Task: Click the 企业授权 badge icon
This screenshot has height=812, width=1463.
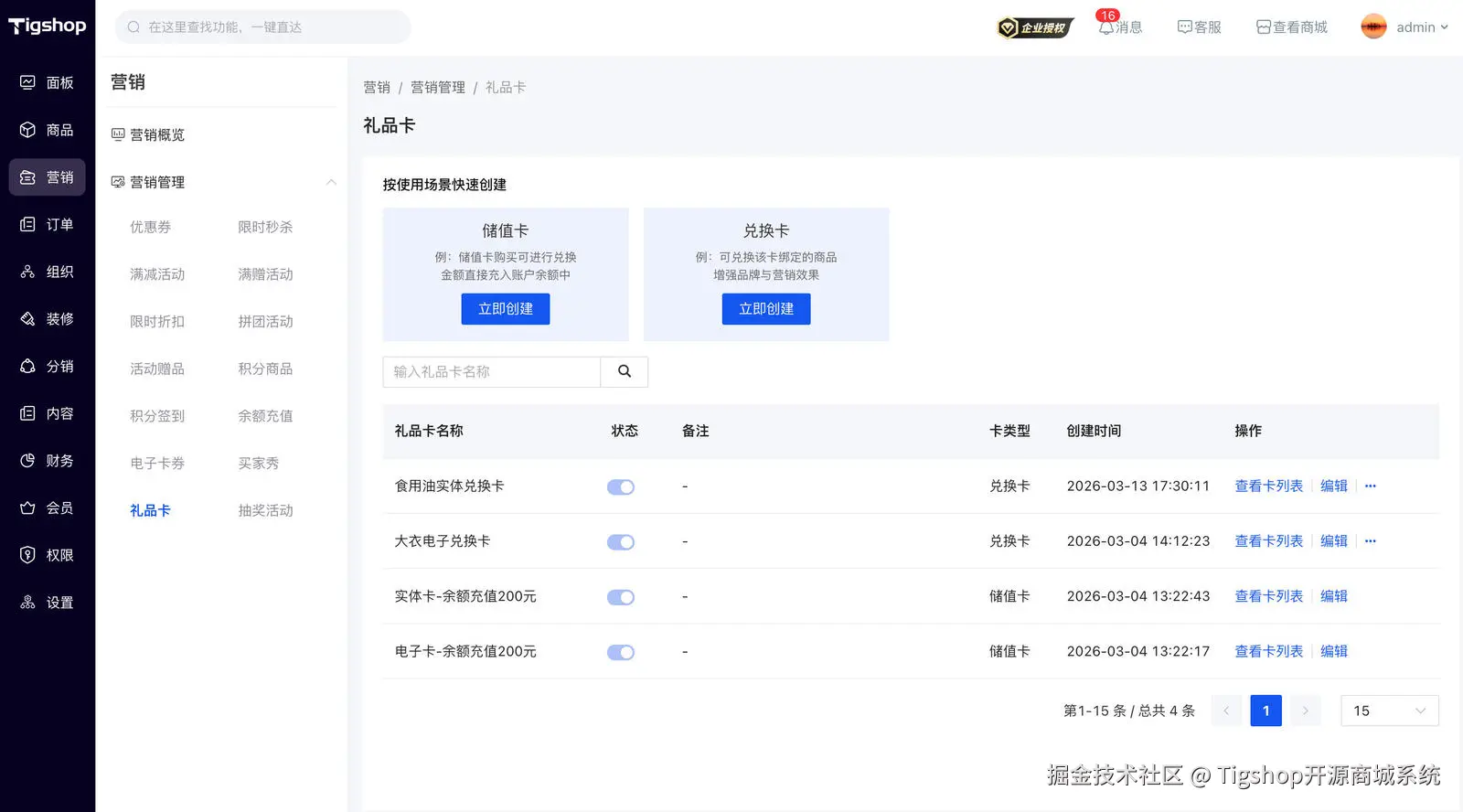Action: pyautogui.click(x=1034, y=27)
